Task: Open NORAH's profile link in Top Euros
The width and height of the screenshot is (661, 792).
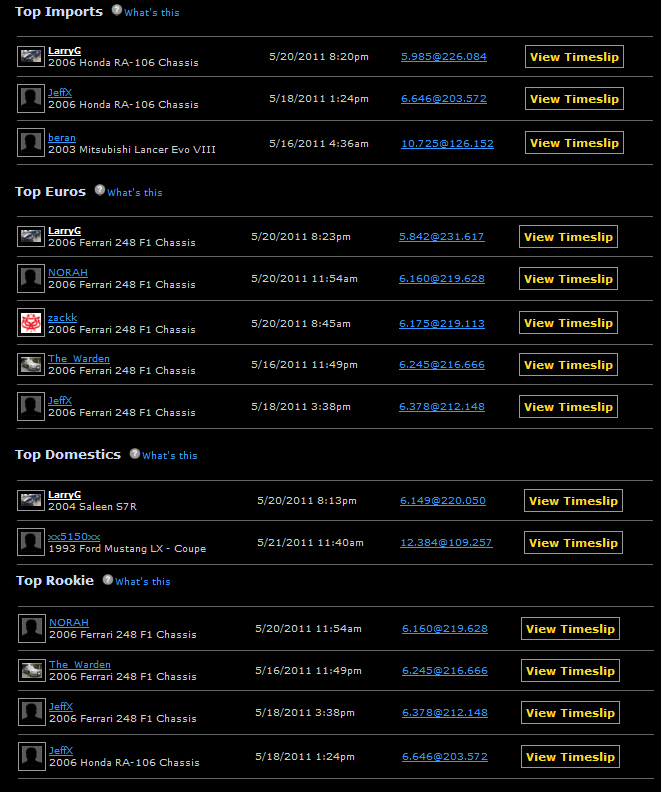Action: [67, 273]
